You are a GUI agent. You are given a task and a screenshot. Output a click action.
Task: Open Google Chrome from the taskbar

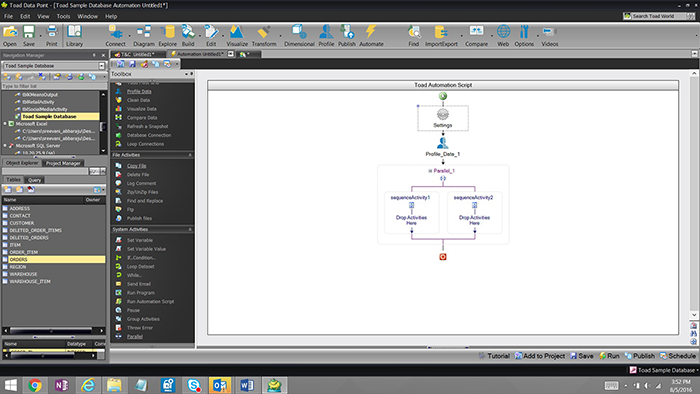coord(35,385)
